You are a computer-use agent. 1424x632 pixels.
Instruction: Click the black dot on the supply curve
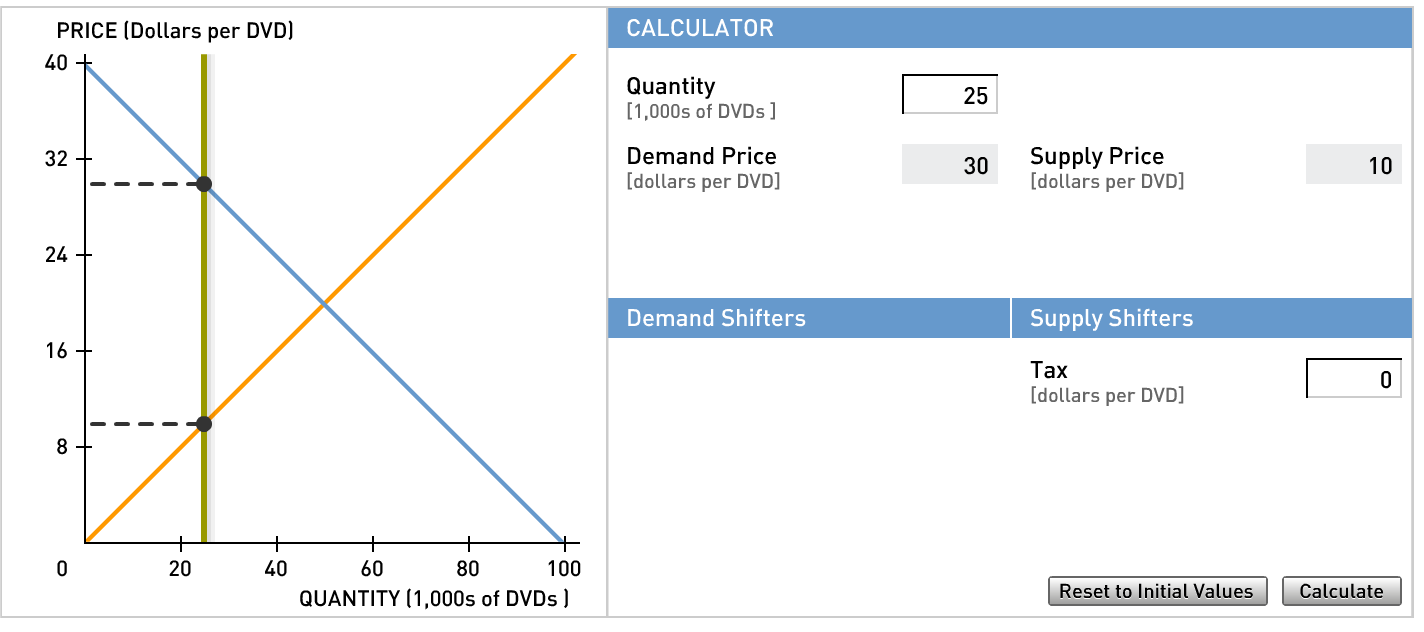[x=204, y=424]
